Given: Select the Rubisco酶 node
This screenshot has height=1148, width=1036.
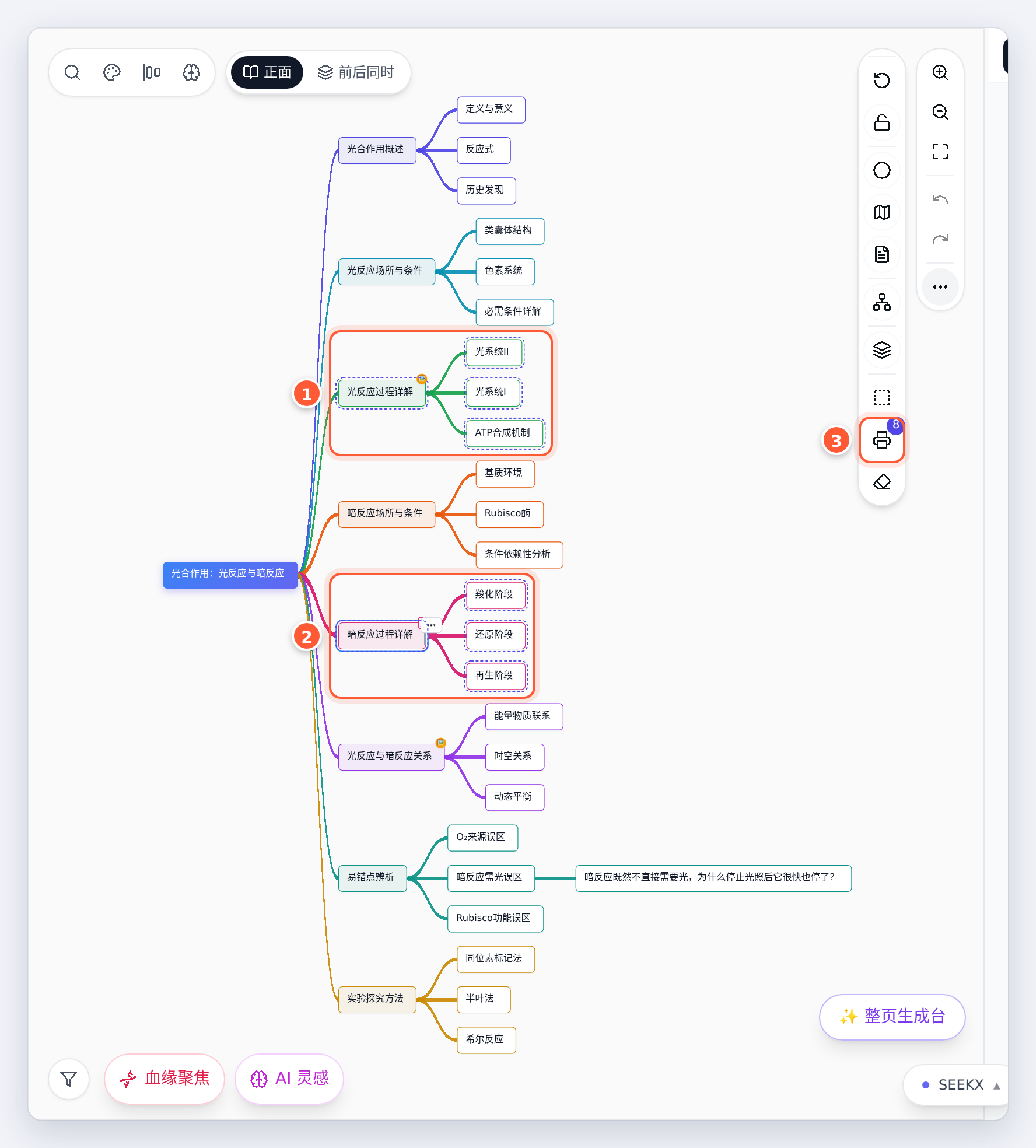Looking at the screenshot, I should [x=510, y=514].
